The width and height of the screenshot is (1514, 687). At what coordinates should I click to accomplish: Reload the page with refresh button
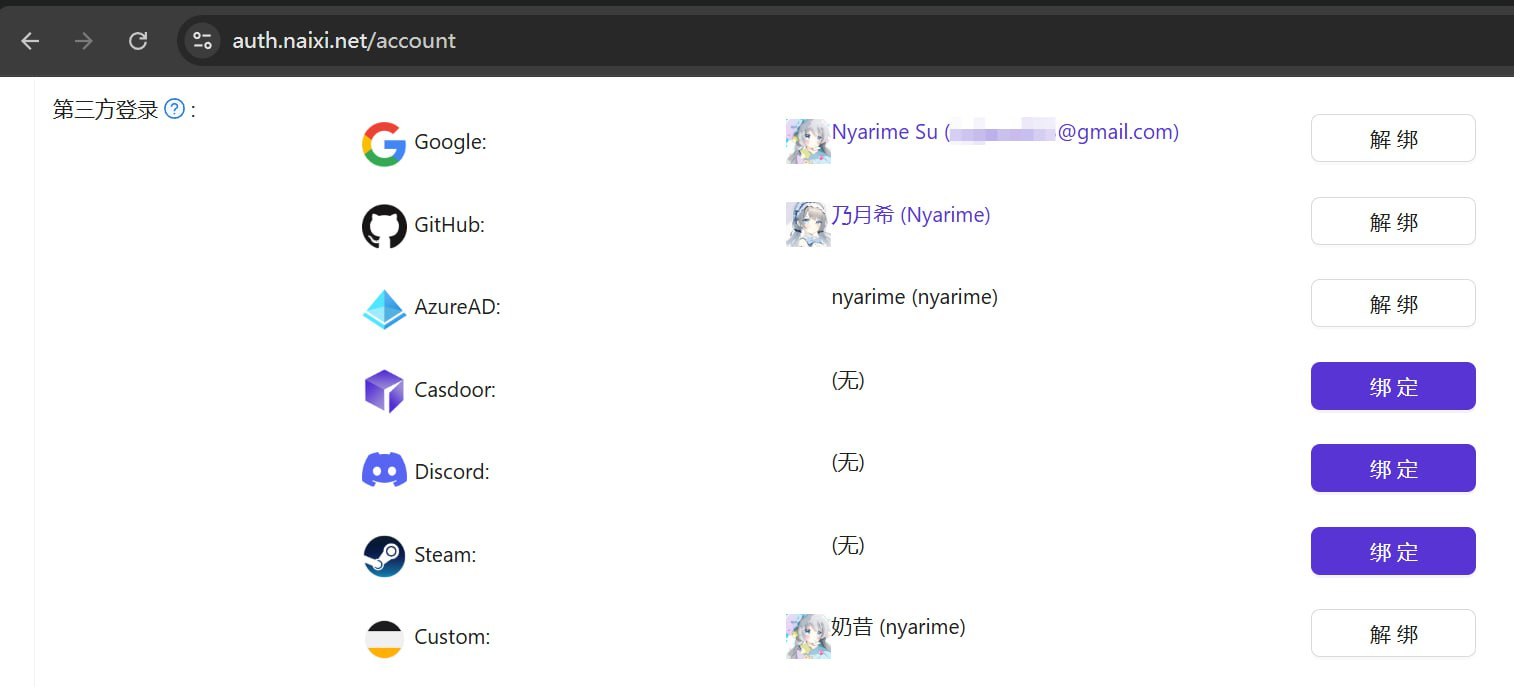[x=138, y=41]
